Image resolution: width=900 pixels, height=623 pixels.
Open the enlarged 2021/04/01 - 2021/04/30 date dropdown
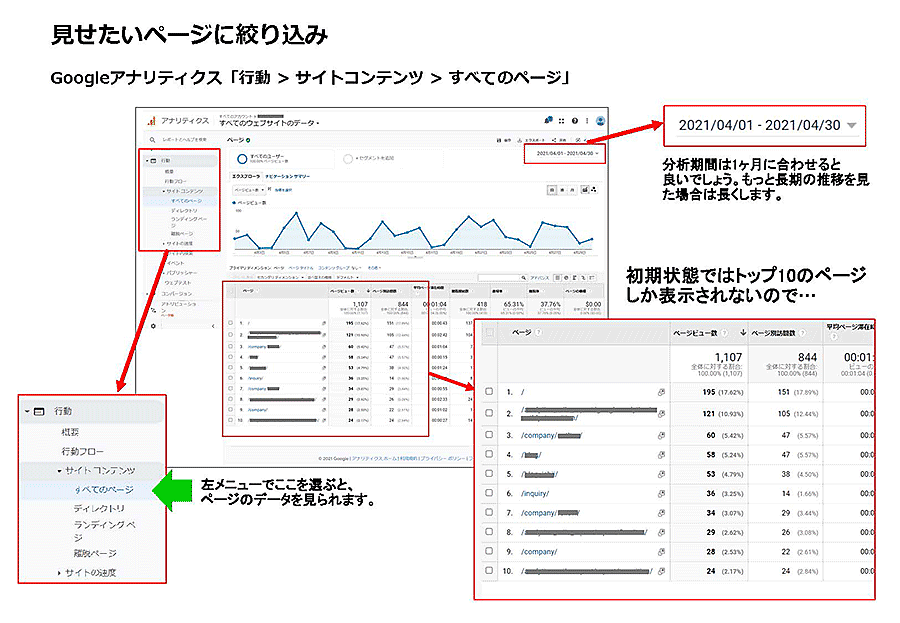click(851, 126)
